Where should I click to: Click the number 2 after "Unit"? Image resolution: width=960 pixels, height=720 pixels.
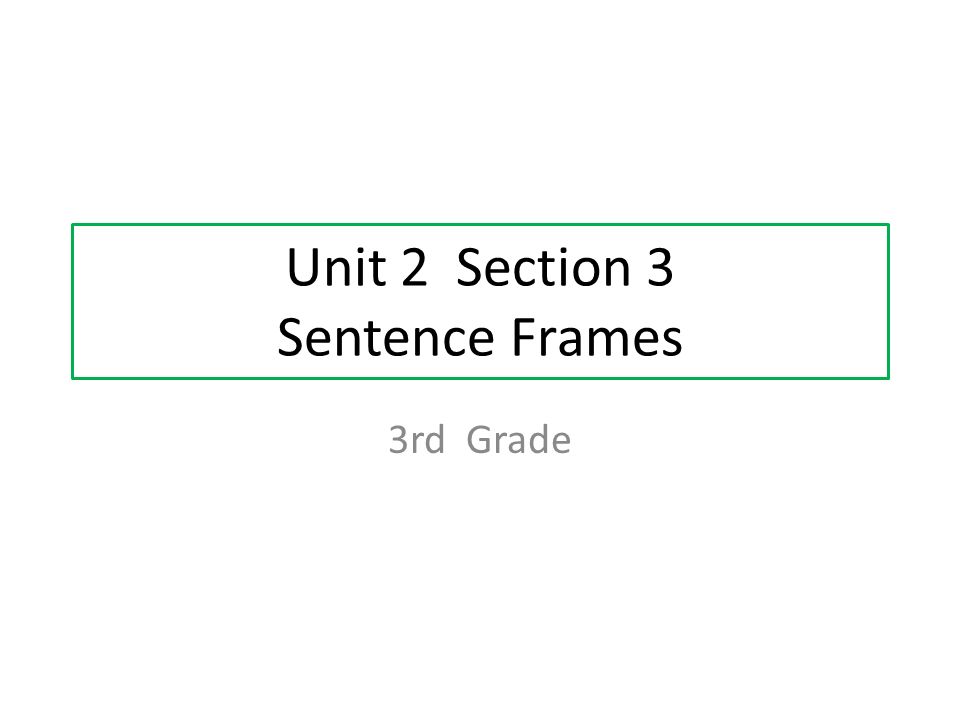[414, 267]
